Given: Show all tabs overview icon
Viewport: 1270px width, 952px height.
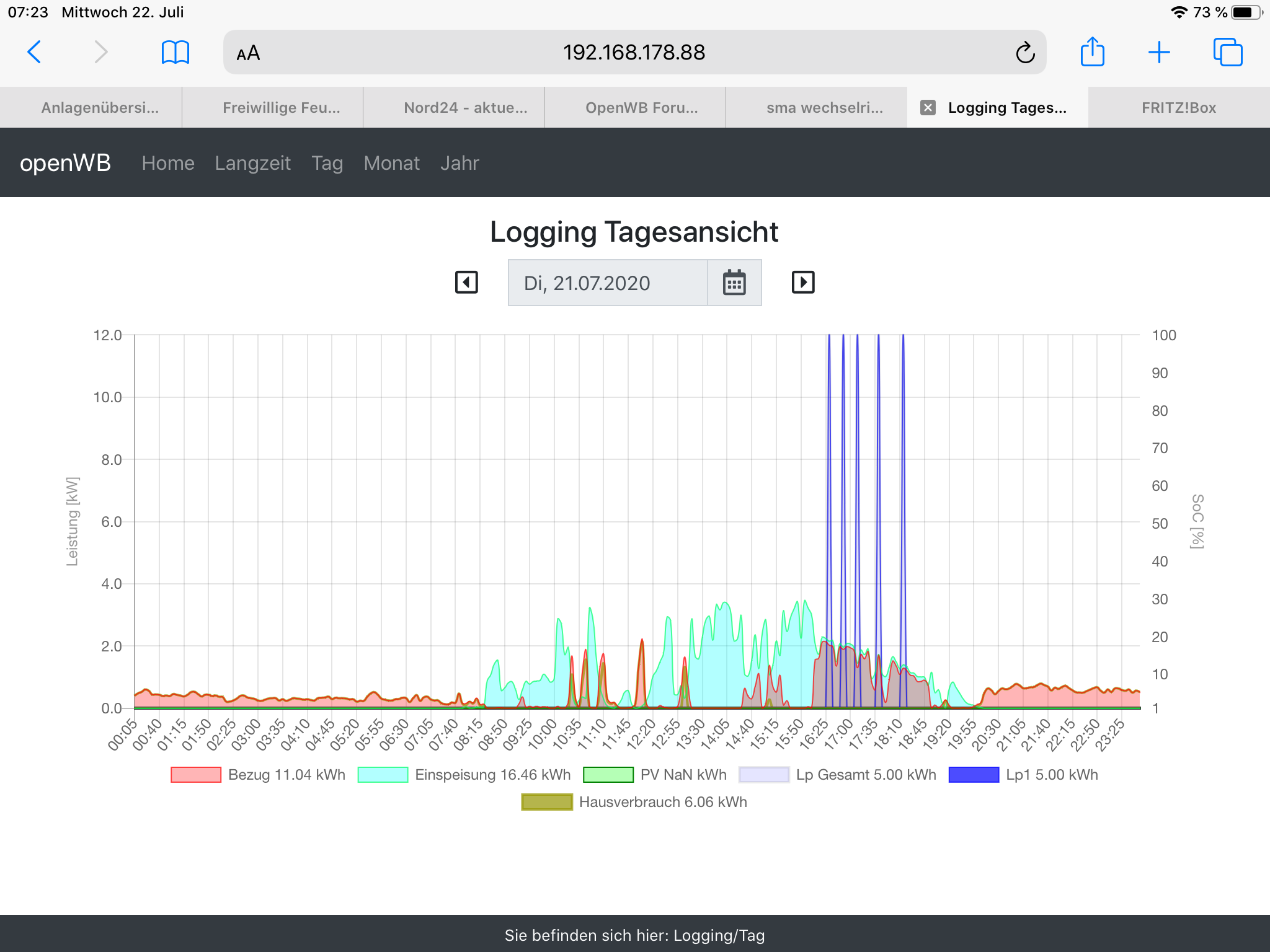Looking at the screenshot, I should (x=1227, y=52).
